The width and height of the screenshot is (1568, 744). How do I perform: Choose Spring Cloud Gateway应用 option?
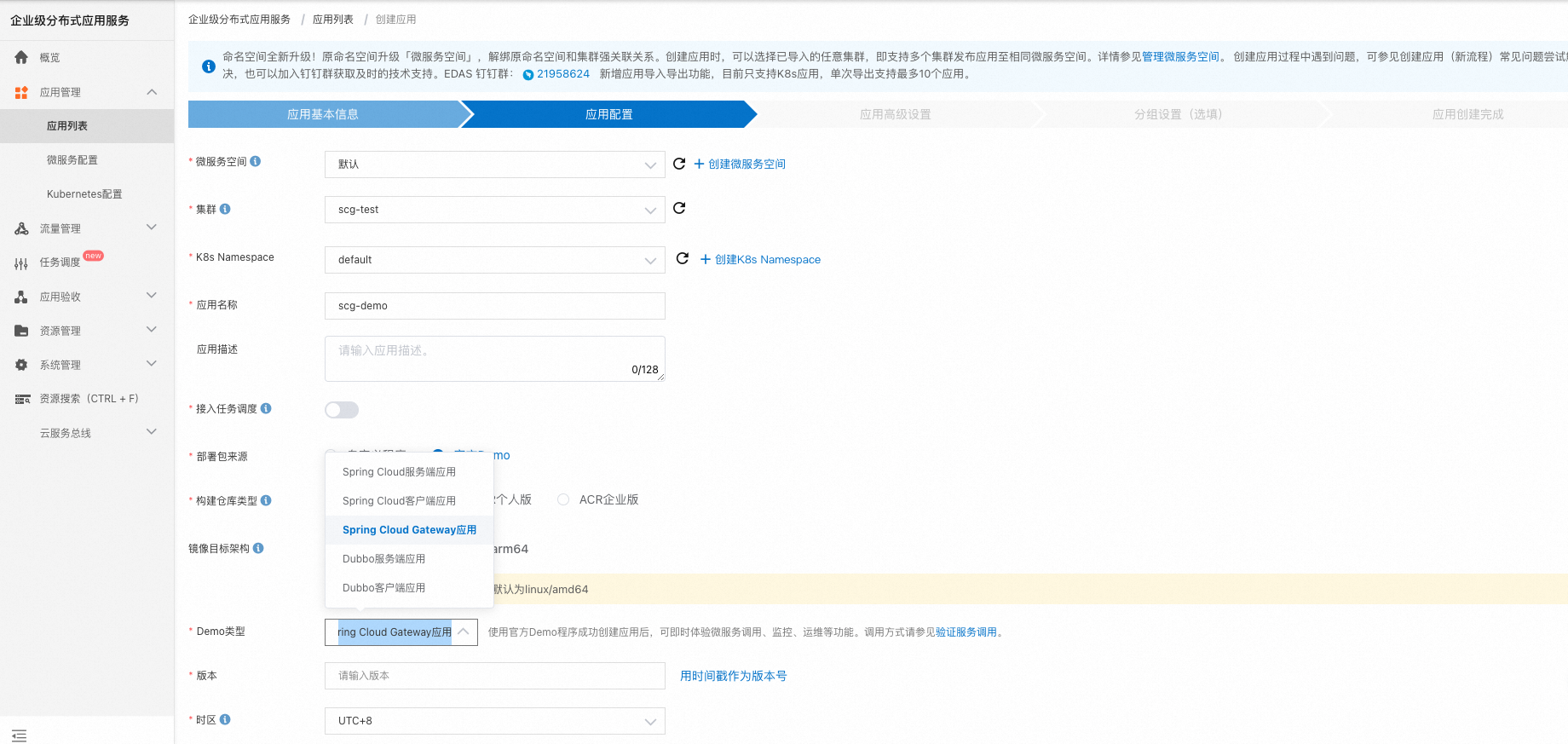point(409,530)
